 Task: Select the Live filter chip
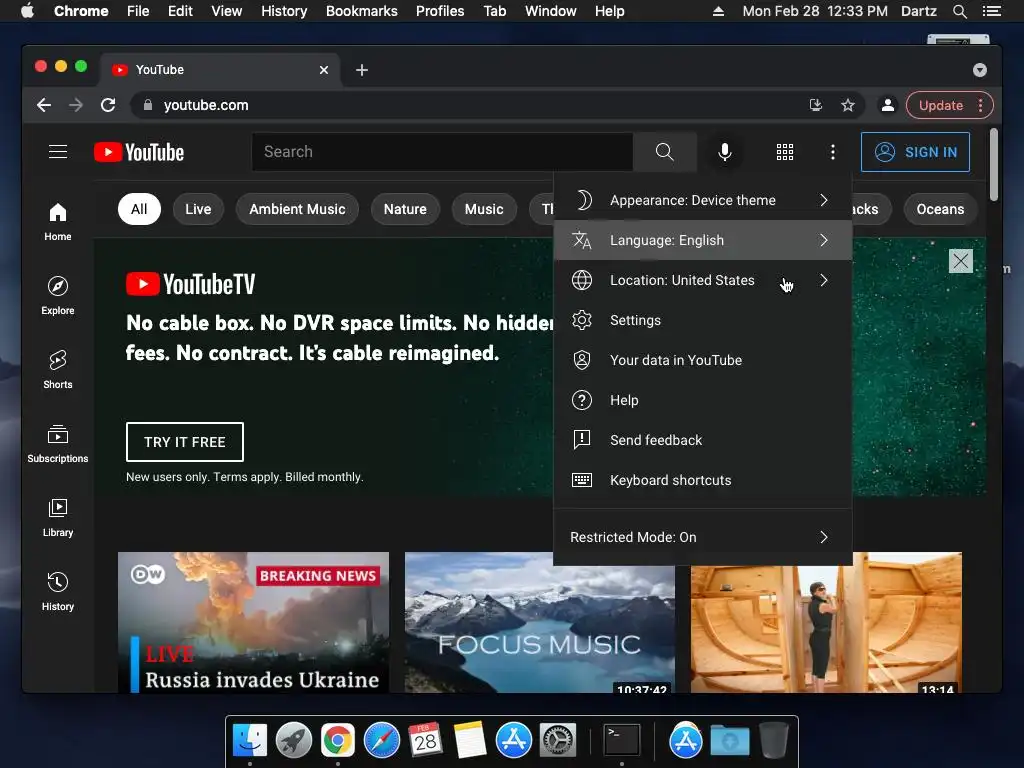pyautogui.click(x=198, y=209)
